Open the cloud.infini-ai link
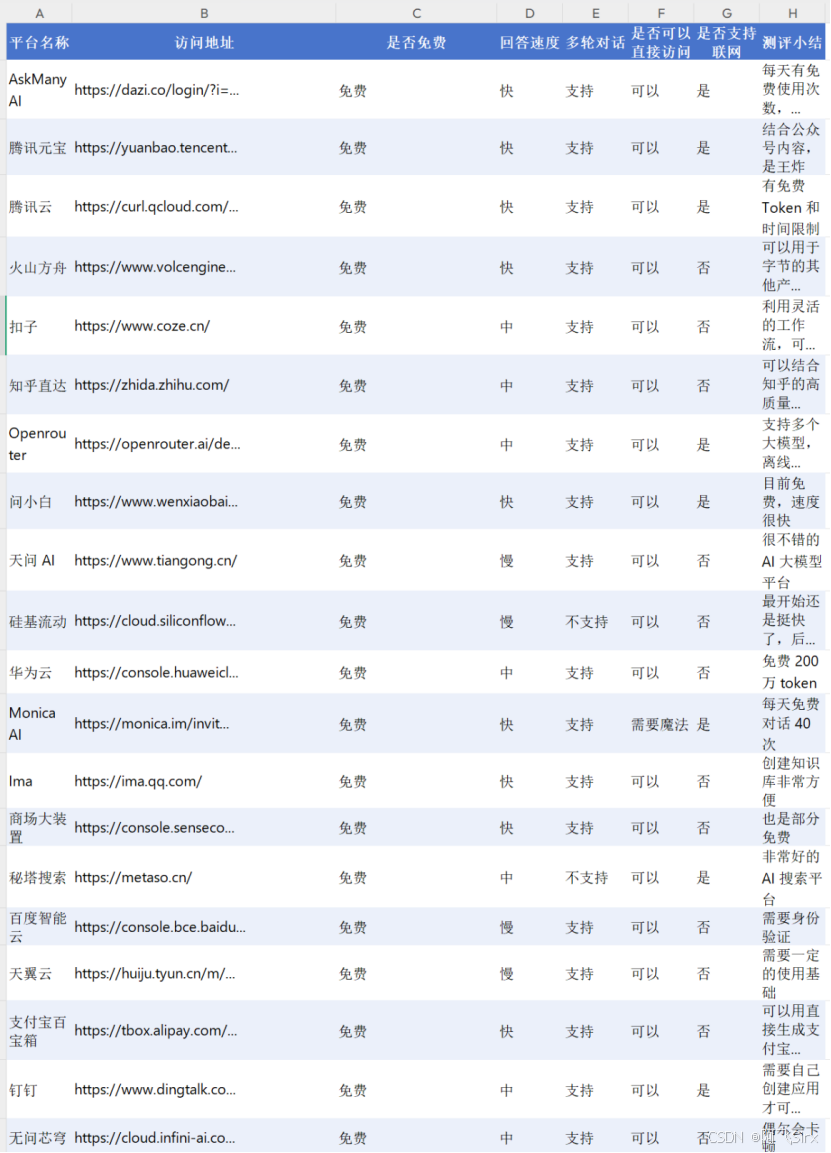Viewport: 831px width, 1153px height. [x=155, y=1138]
